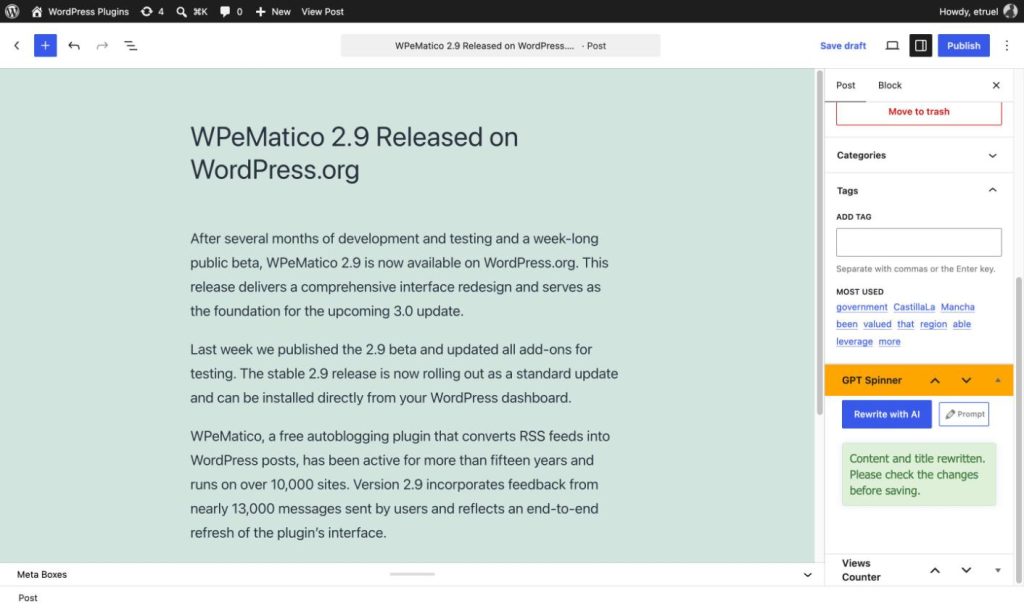Open the document overview list view
Image resolution: width=1024 pixels, height=609 pixels.
(x=131, y=46)
